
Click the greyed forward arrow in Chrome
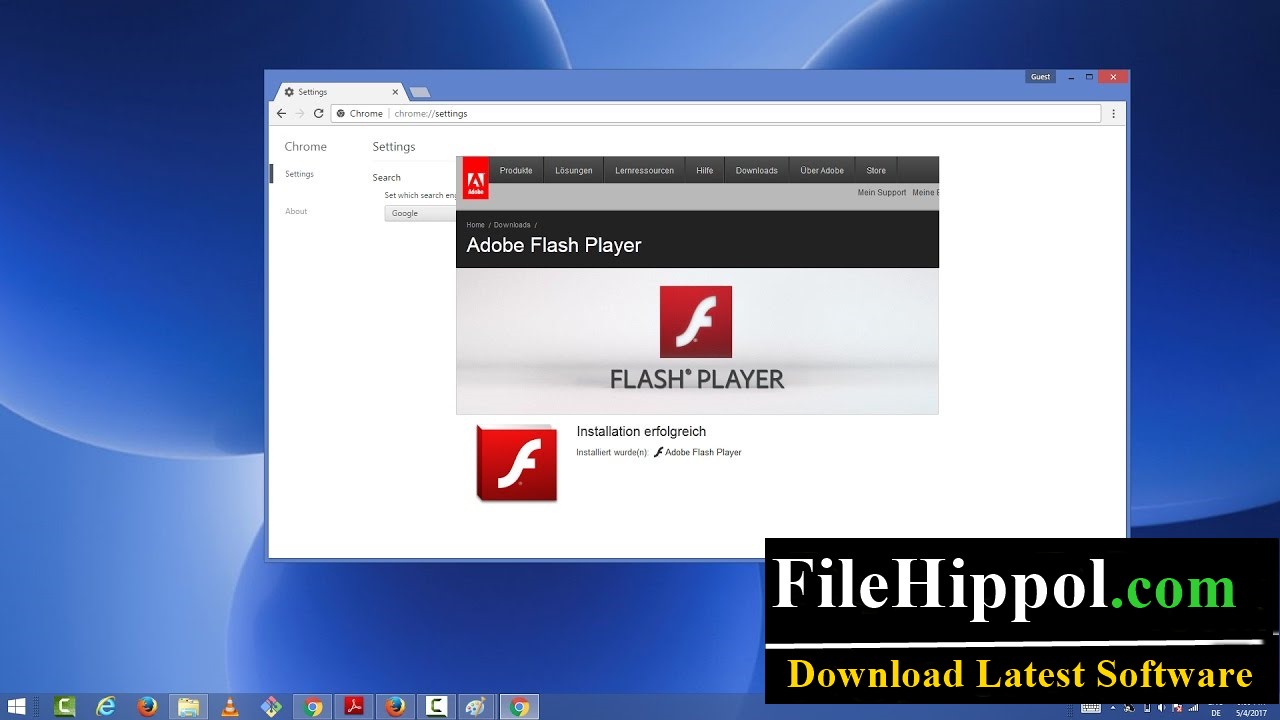pos(300,114)
